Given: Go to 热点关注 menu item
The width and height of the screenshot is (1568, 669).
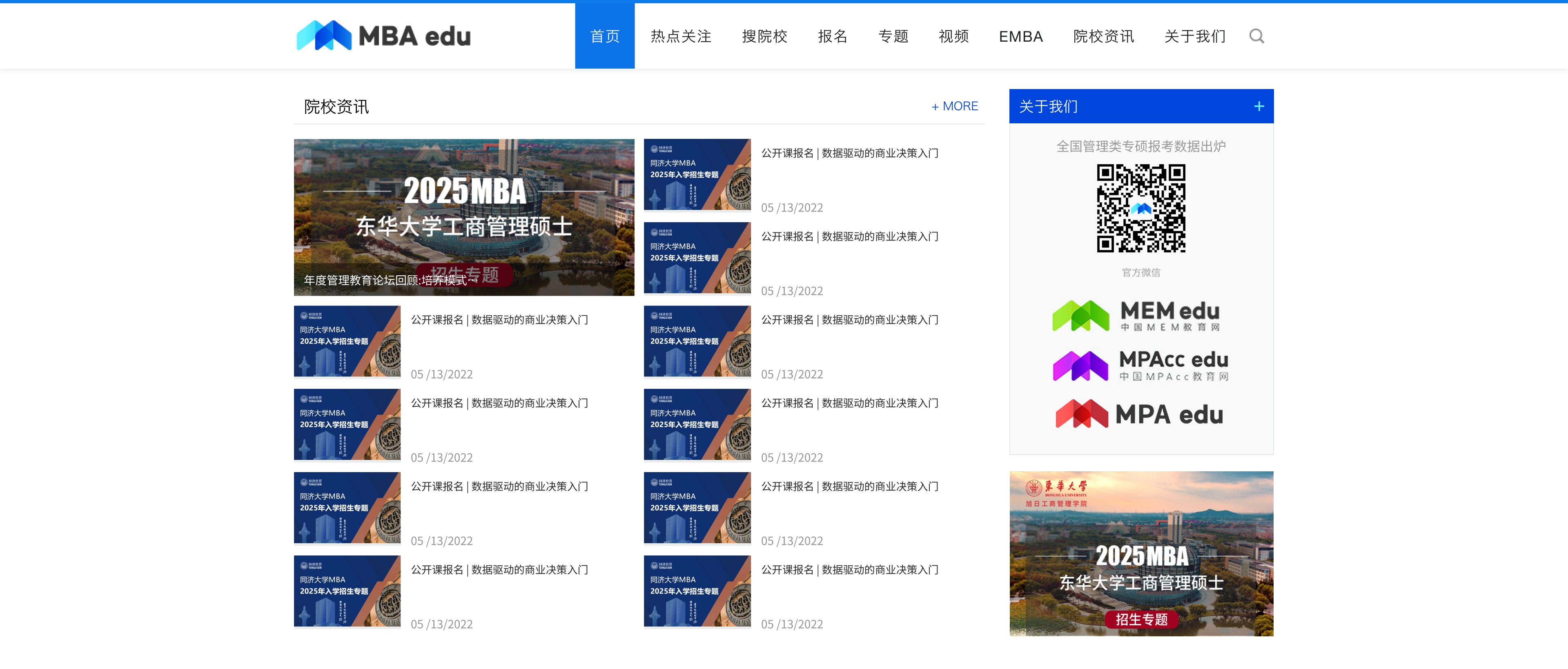Looking at the screenshot, I should (681, 36).
